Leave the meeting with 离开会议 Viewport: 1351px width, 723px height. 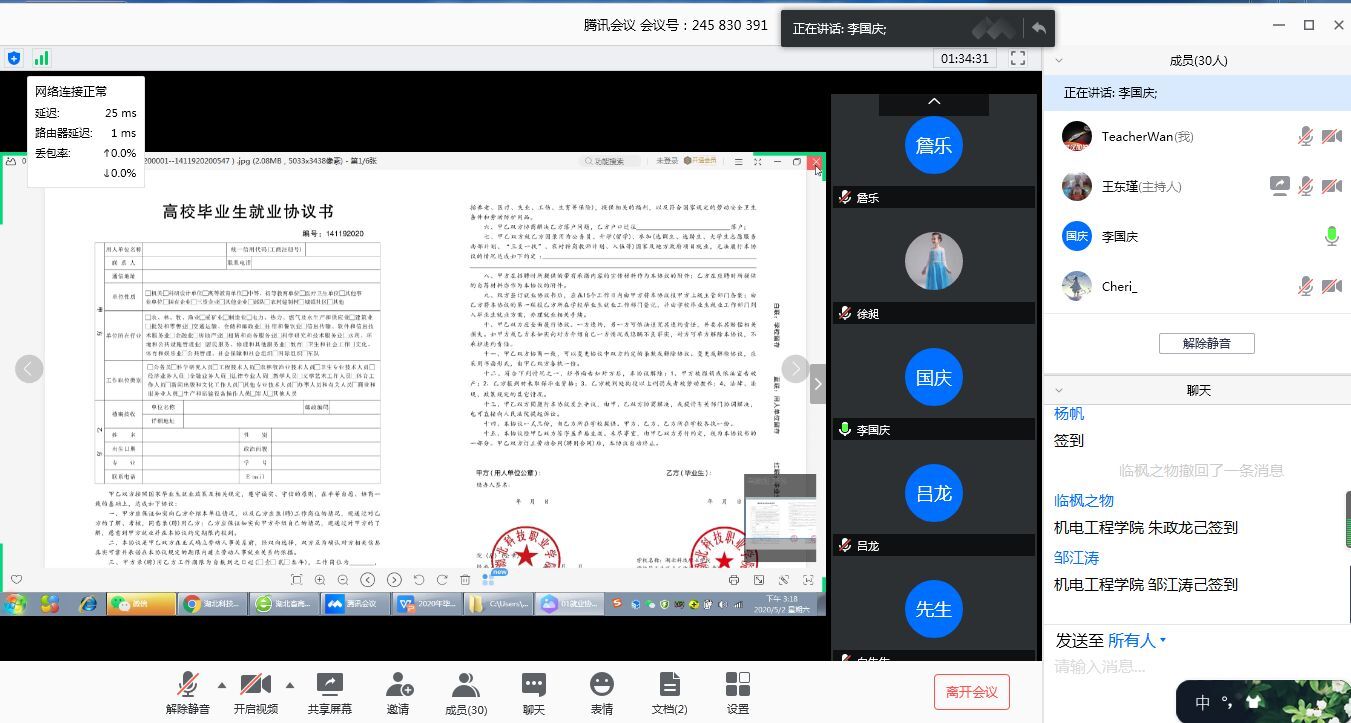click(x=972, y=692)
